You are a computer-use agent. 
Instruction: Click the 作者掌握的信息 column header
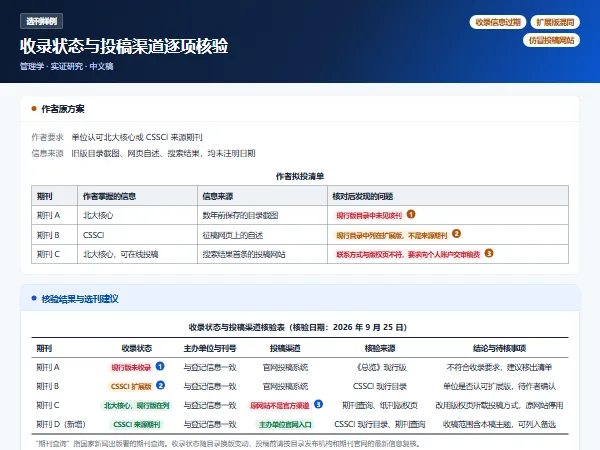pyautogui.click(x=109, y=196)
